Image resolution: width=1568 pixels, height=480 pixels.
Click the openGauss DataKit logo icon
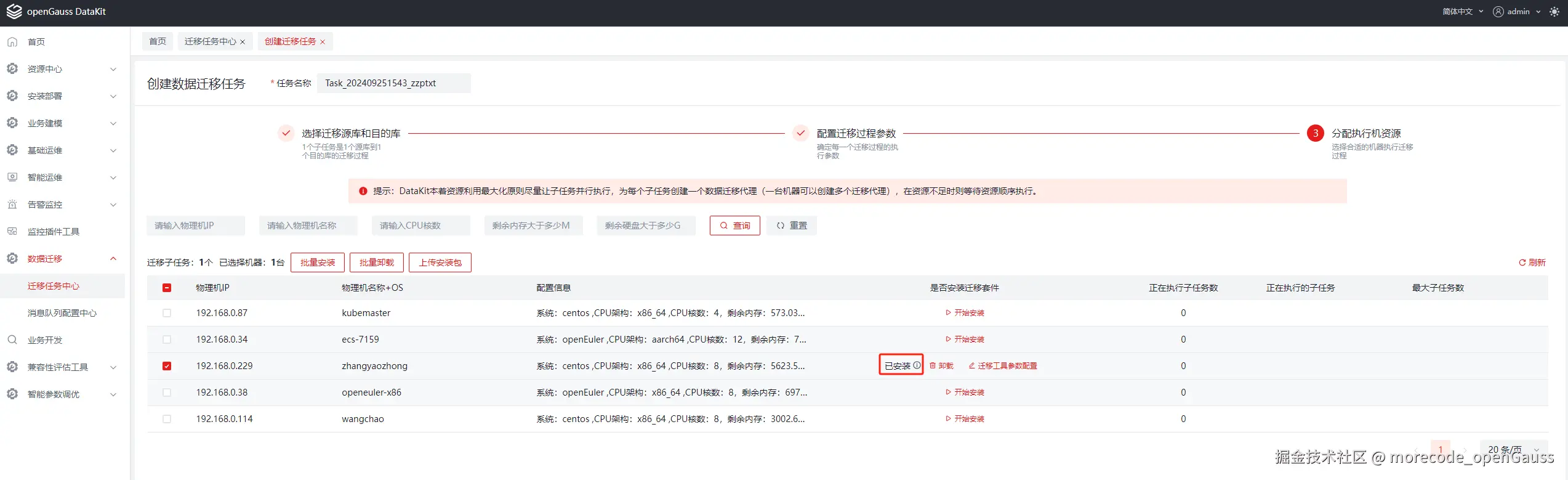point(14,12)
